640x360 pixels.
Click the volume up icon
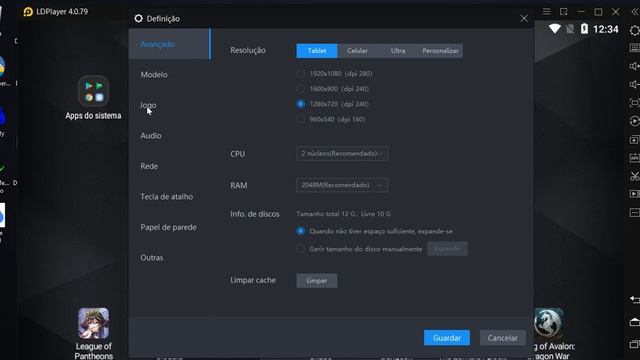pyautogui.click(x=635, y=66)
